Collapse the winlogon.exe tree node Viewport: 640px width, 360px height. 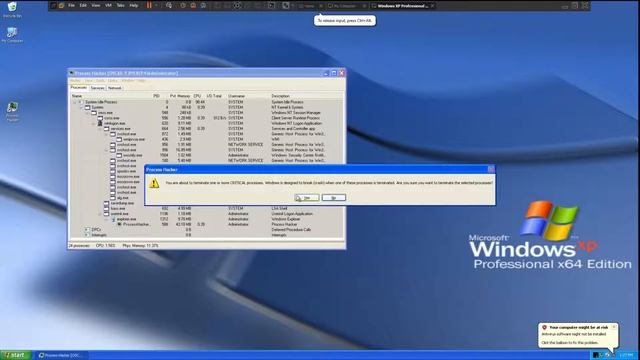(93, 123)
